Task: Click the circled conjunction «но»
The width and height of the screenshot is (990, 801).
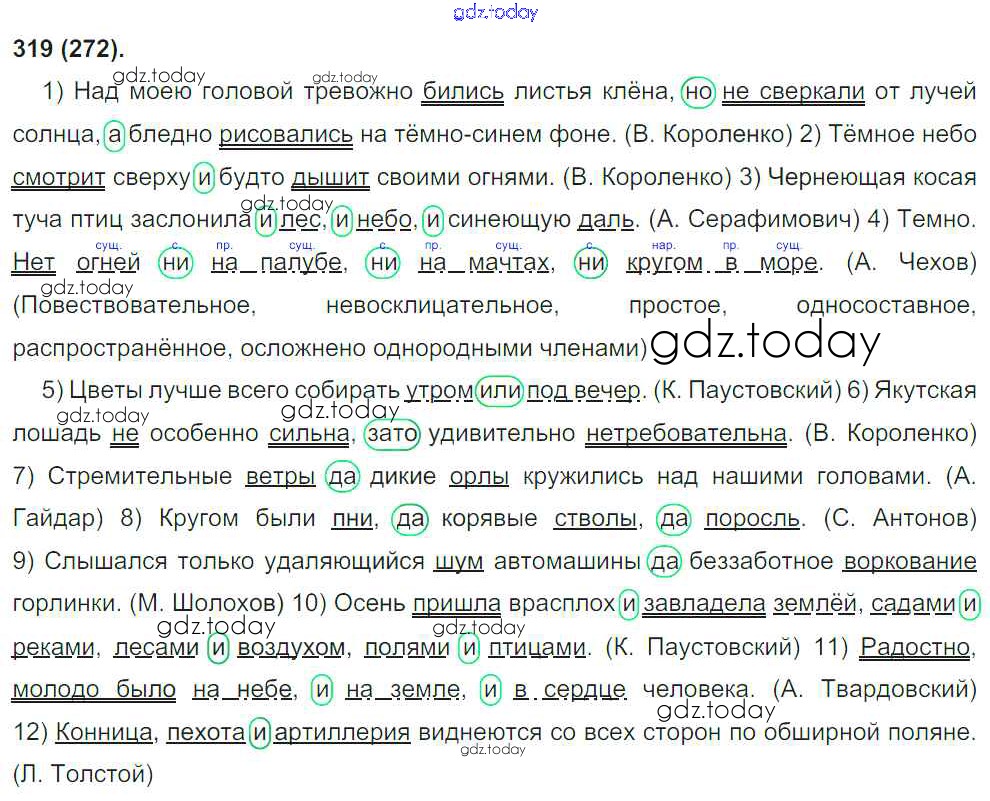Action: [x=699, y=92]
